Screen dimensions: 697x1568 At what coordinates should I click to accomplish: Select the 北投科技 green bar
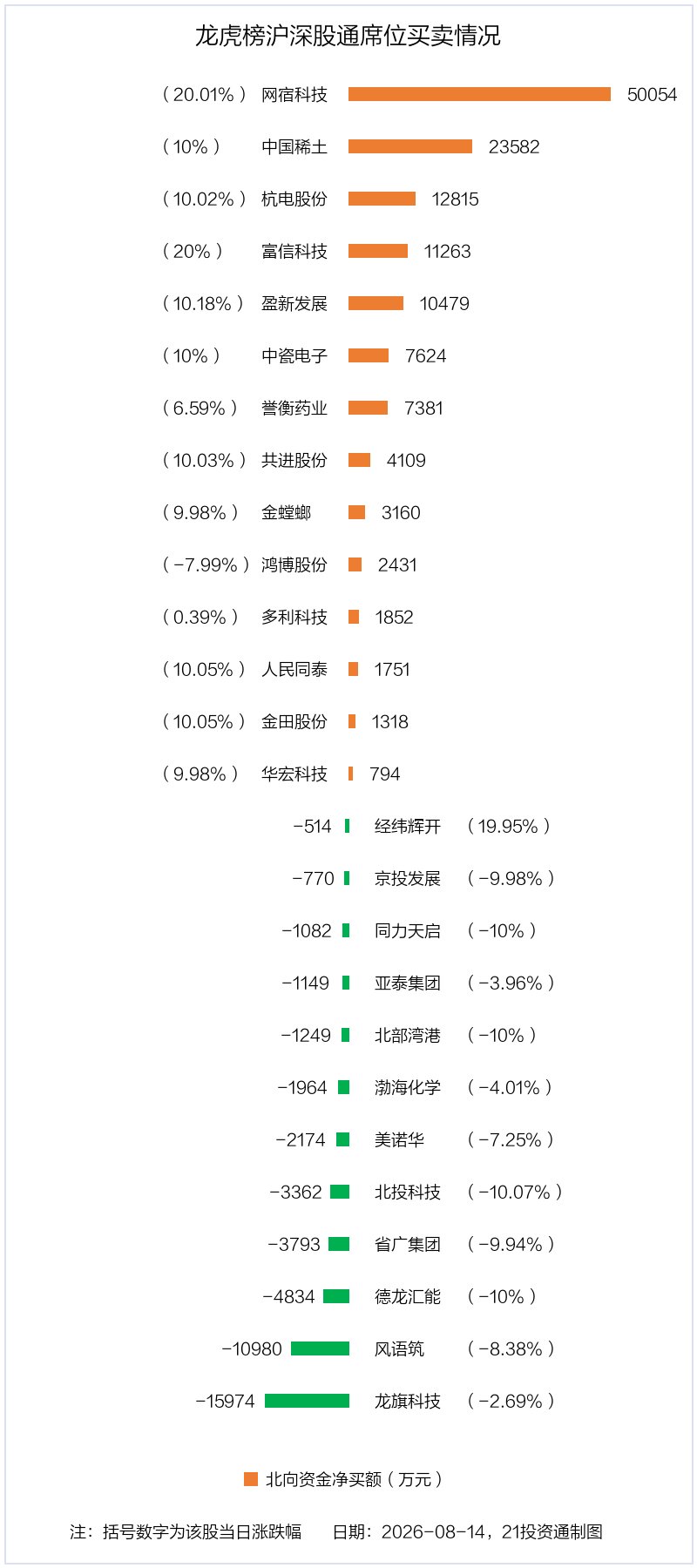pyautogui.click(x=340, y=1192)
